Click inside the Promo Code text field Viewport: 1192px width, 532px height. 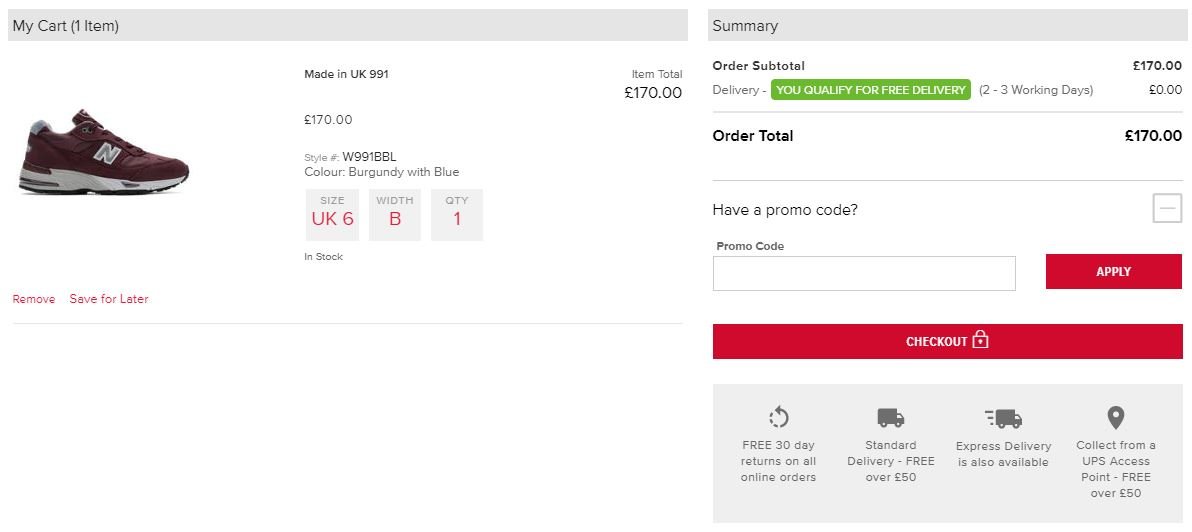(x=864, y=273)
